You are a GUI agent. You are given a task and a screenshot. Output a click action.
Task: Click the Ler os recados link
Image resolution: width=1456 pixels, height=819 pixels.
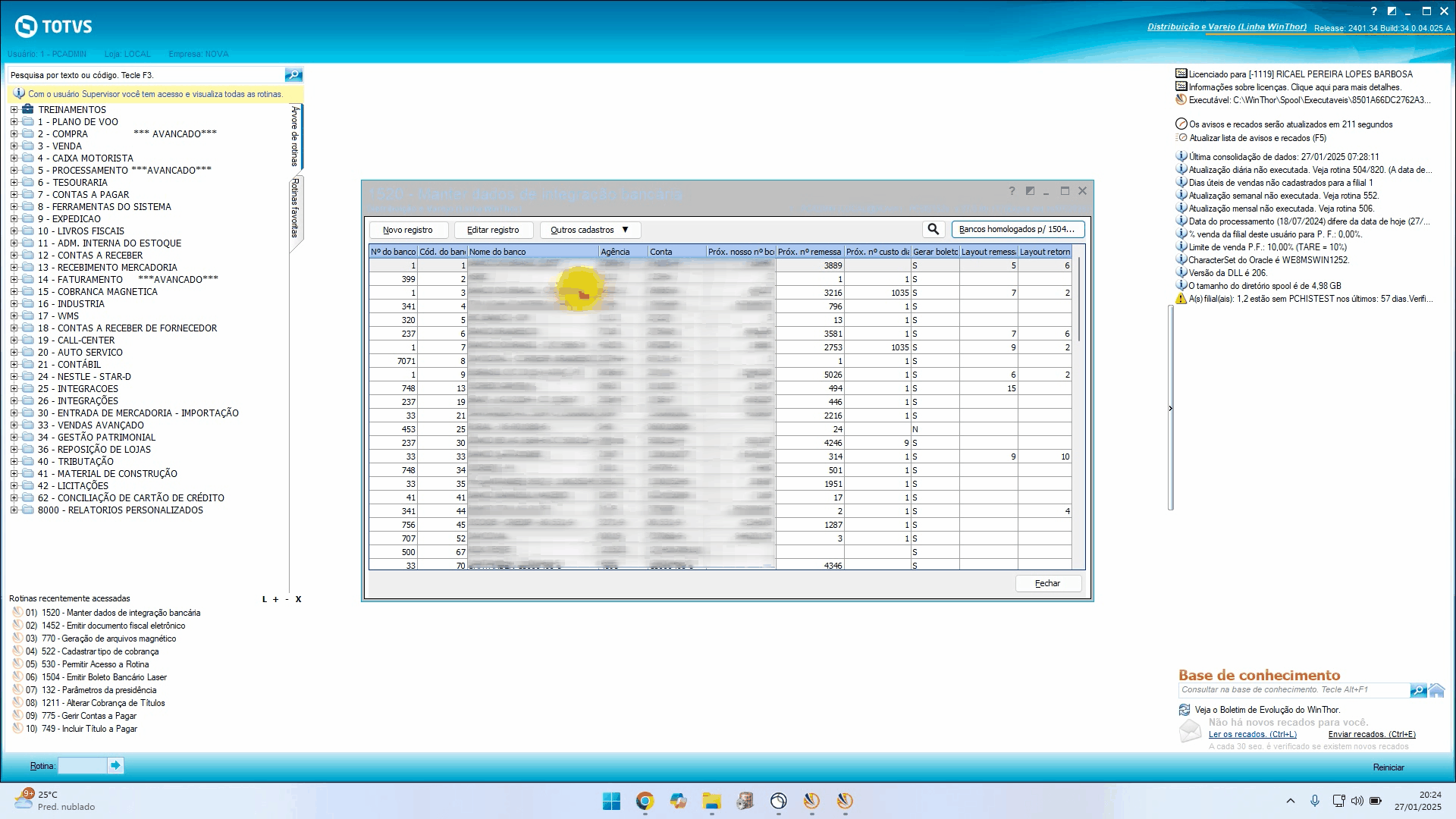(1252, 734)
